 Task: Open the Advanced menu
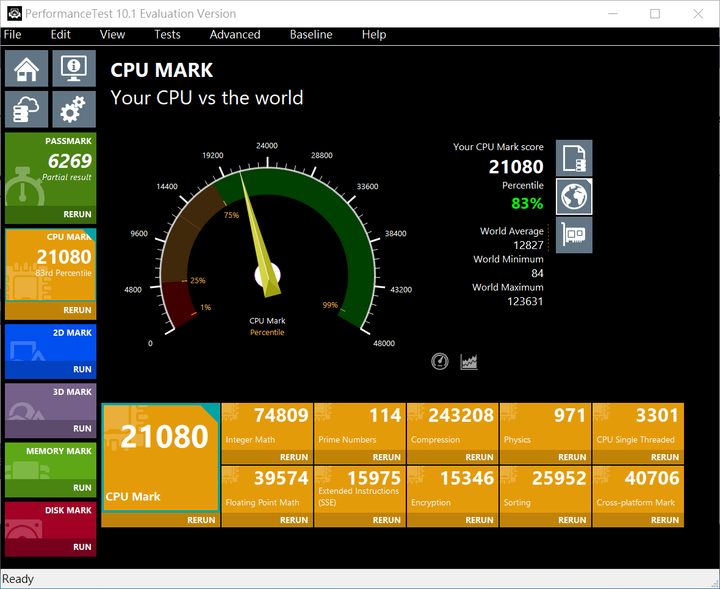click(235, 35)
